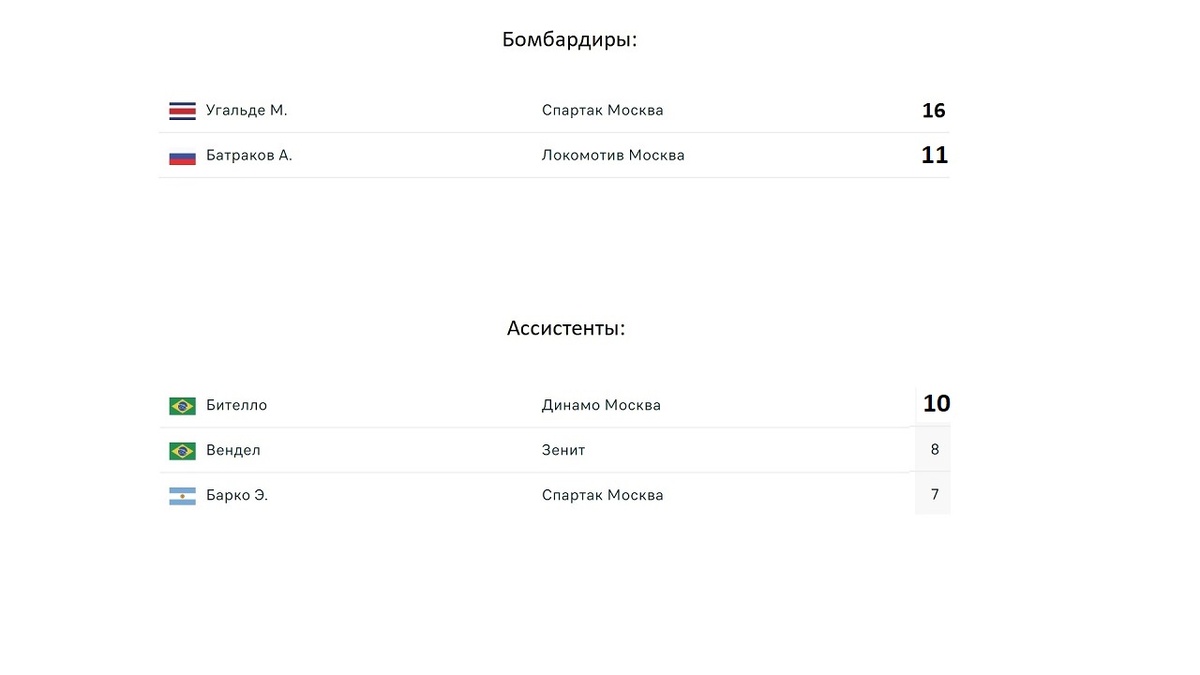
Task: Open player Батраков А. profile
Action: [249, 156]
